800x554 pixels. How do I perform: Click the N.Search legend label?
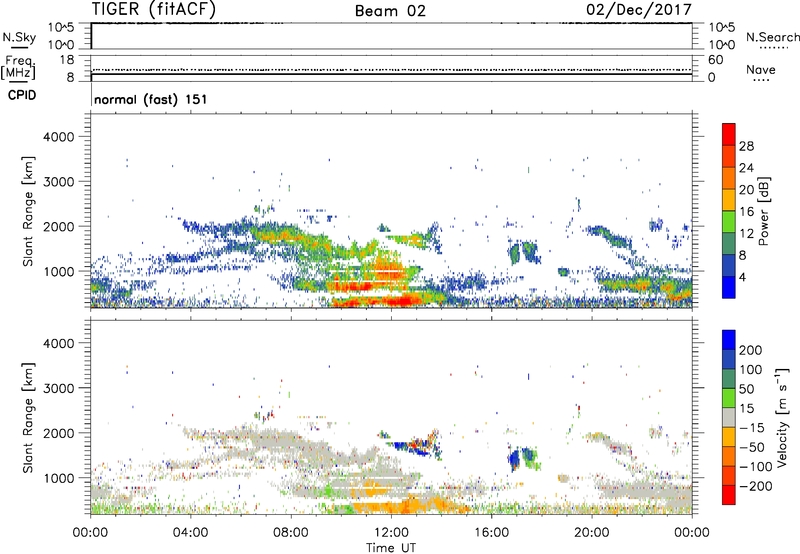pyautogui.click(x=772, y=37)
